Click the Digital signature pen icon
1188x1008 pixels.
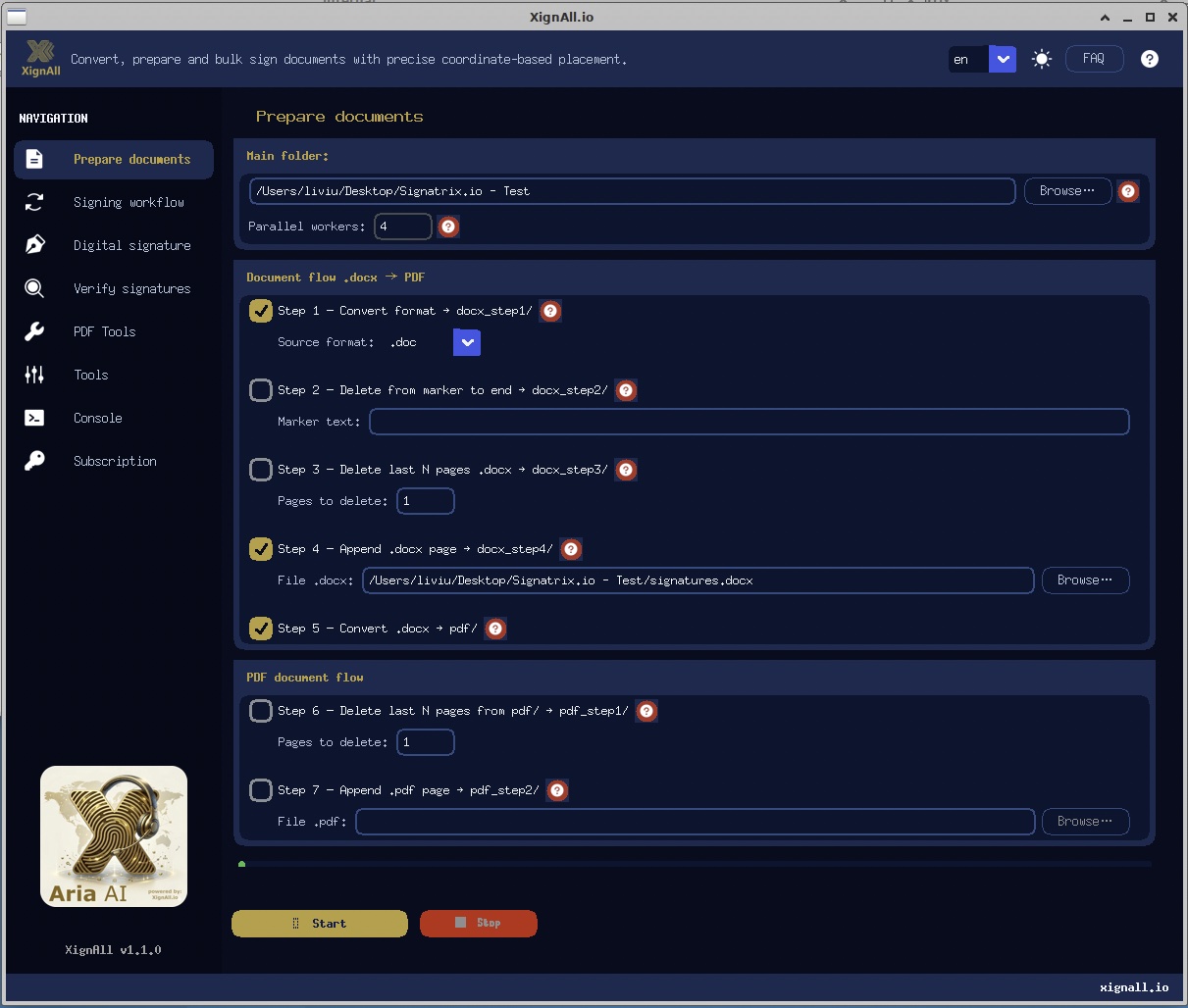[34, 245]
